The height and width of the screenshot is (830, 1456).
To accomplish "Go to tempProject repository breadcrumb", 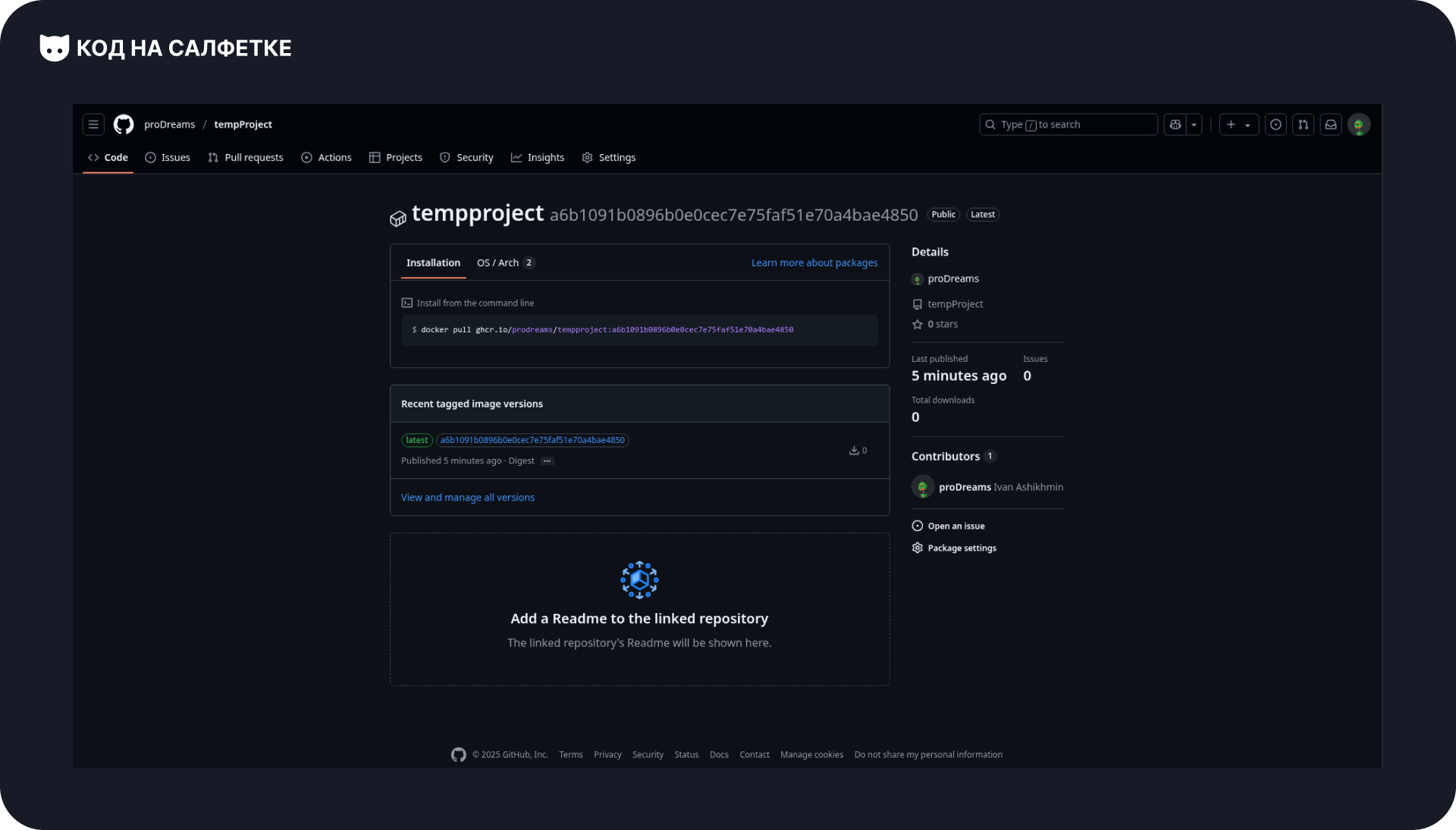I will 243,124.
